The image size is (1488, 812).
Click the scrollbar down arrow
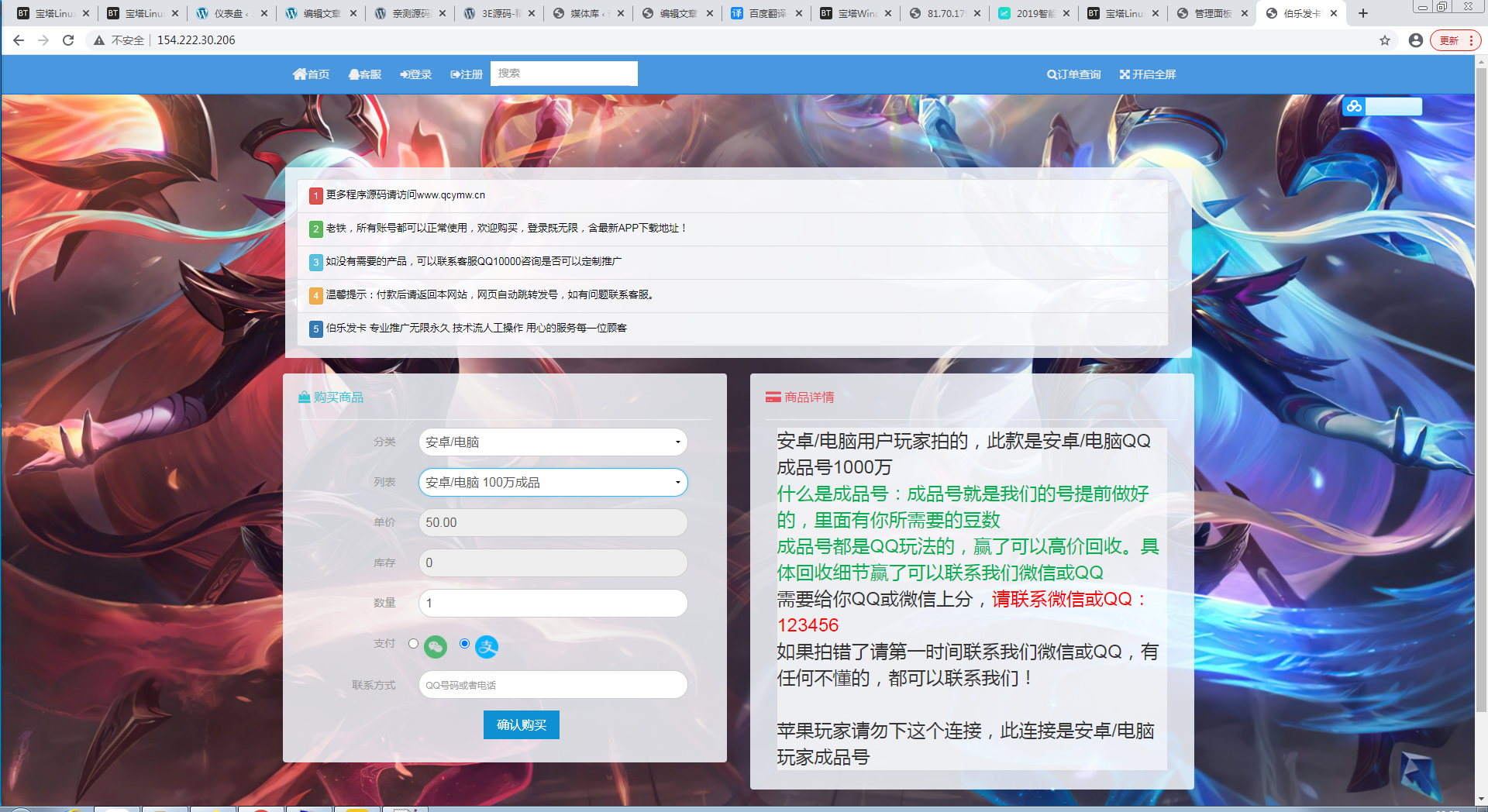[x=1481, y=799]
